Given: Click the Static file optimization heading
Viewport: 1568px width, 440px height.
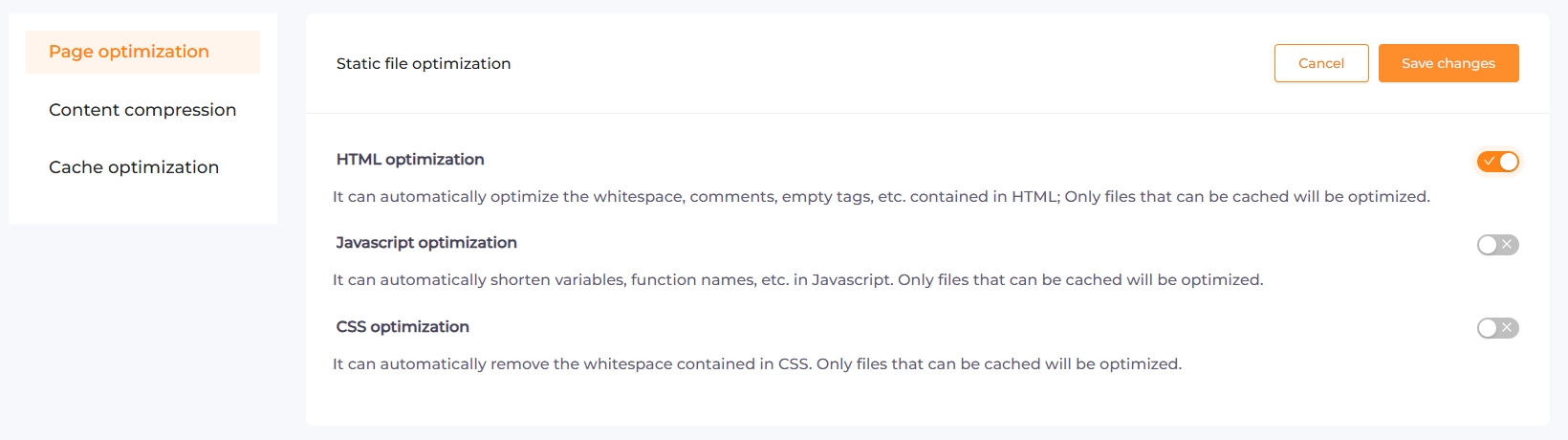Looking at the screenshot, I should coord(424,63).
